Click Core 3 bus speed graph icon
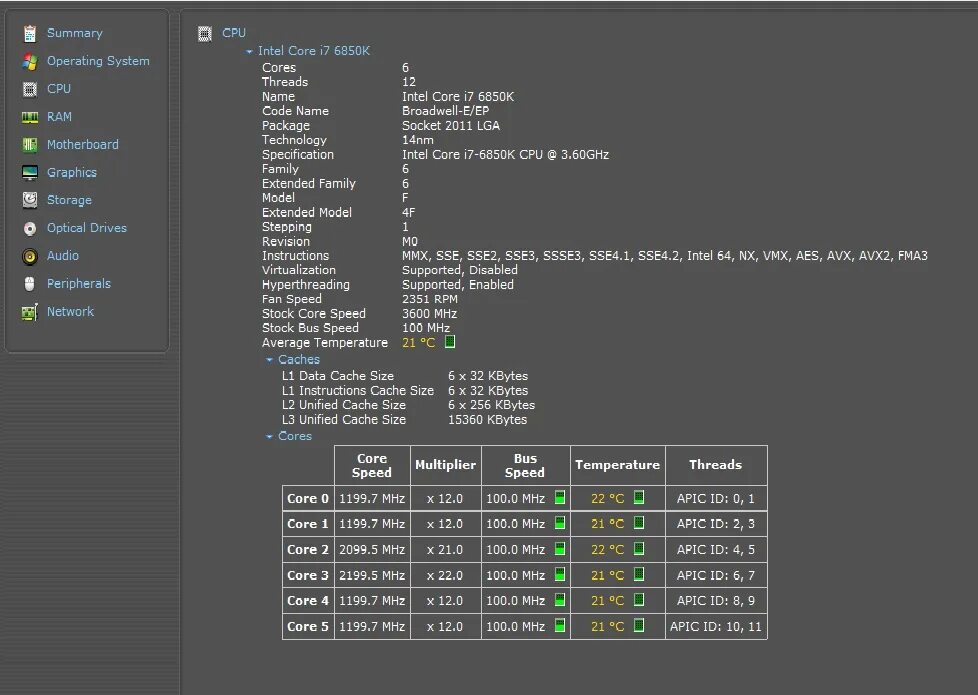This screenshot has height=695, width=978. coord(560,575)
